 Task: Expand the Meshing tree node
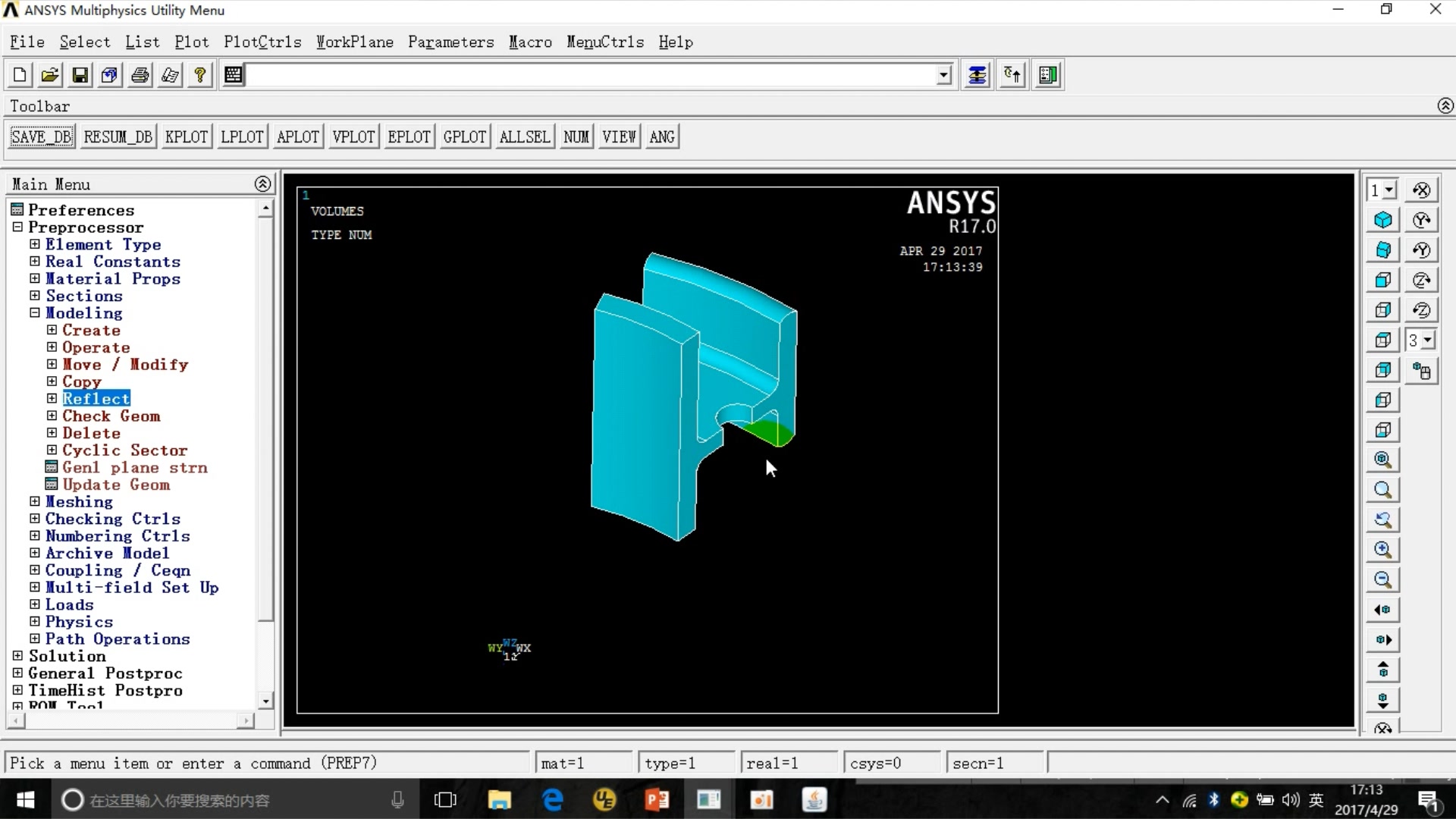pos(35,501)
